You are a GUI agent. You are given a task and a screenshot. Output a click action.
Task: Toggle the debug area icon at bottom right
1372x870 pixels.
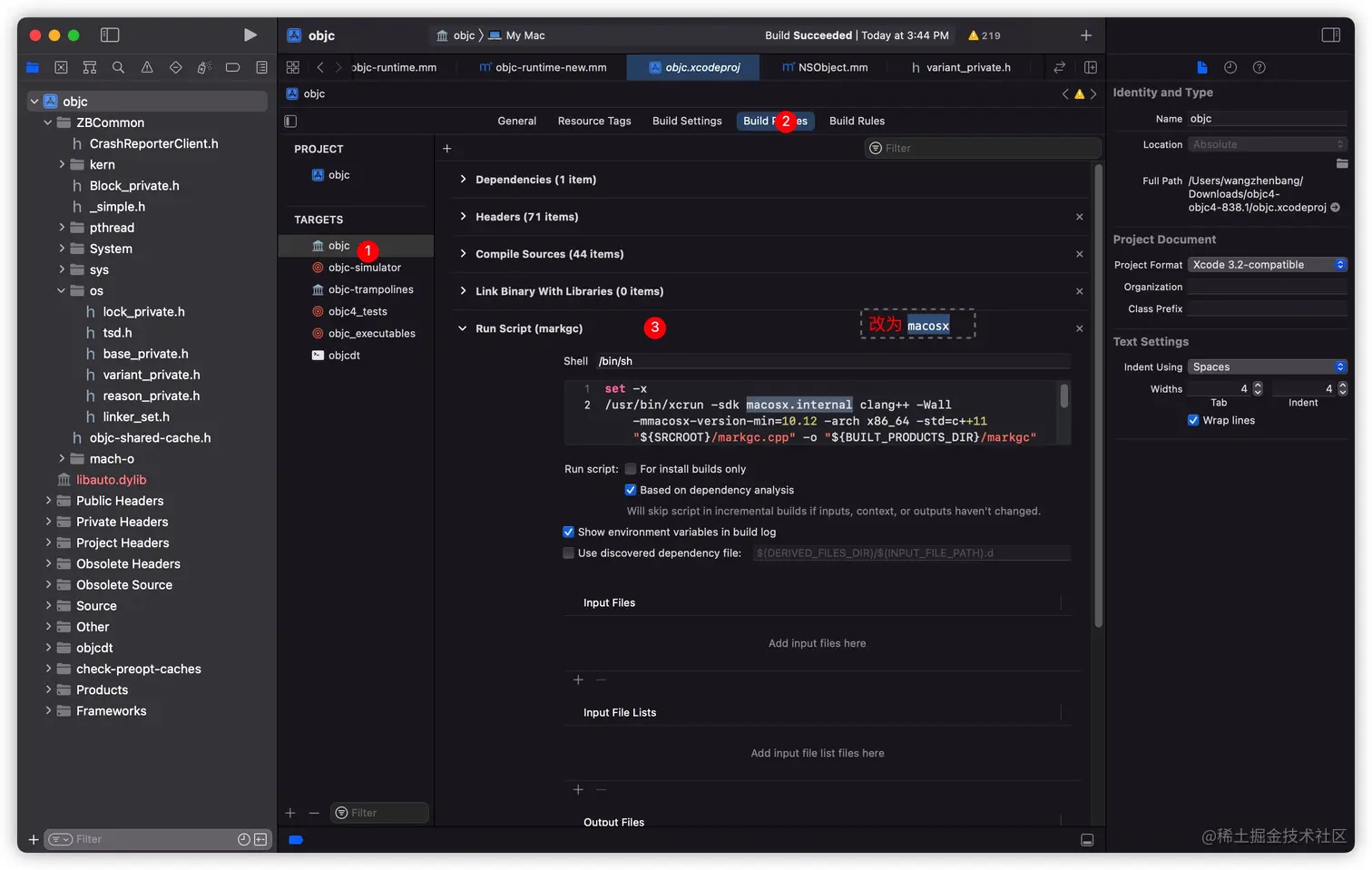(x=1087, y=840)
